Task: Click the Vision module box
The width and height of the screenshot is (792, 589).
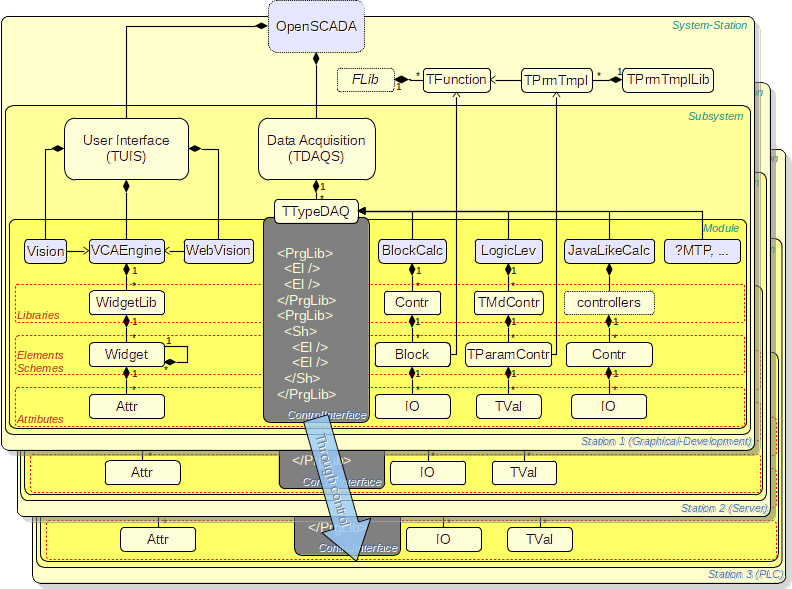Action: (x=45, y=251)
